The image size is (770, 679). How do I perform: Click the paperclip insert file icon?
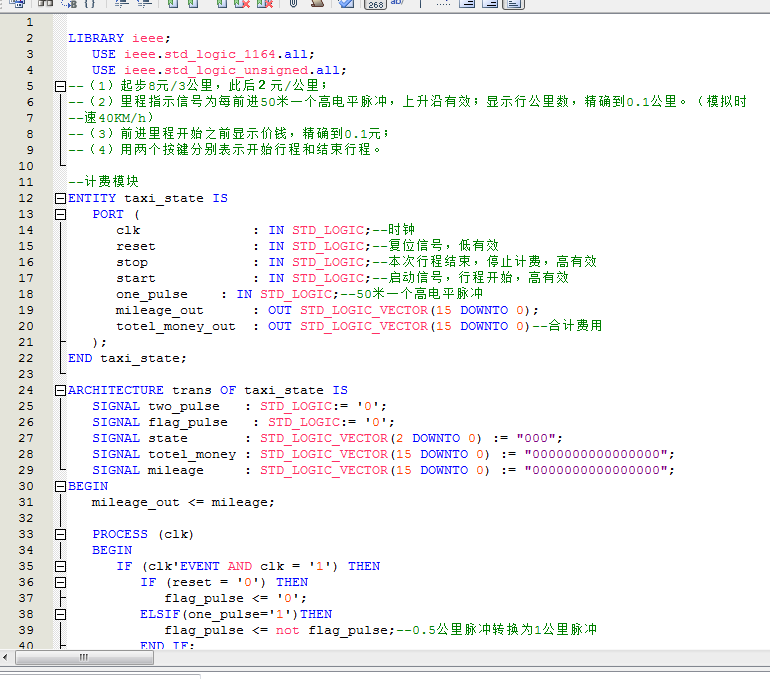(294, 4)
